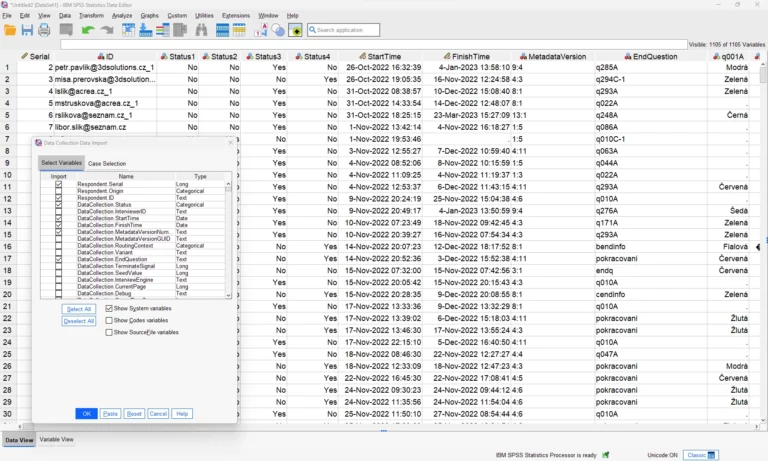The image size is (768, 461).
Task: Click the Search application field
Action: pos(343,30)
